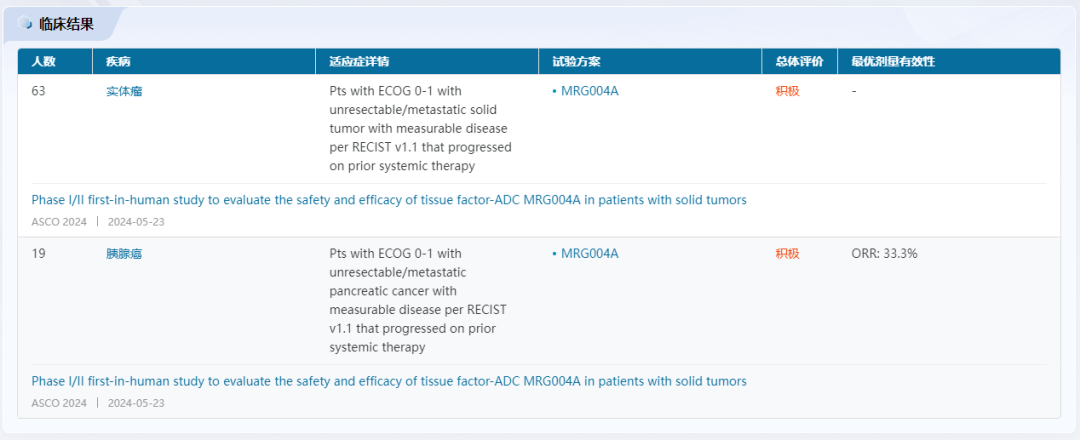1080x440 pixels.
Task: Open MRG004A link in the 实体瘤 row
Action: coord(589,91)
